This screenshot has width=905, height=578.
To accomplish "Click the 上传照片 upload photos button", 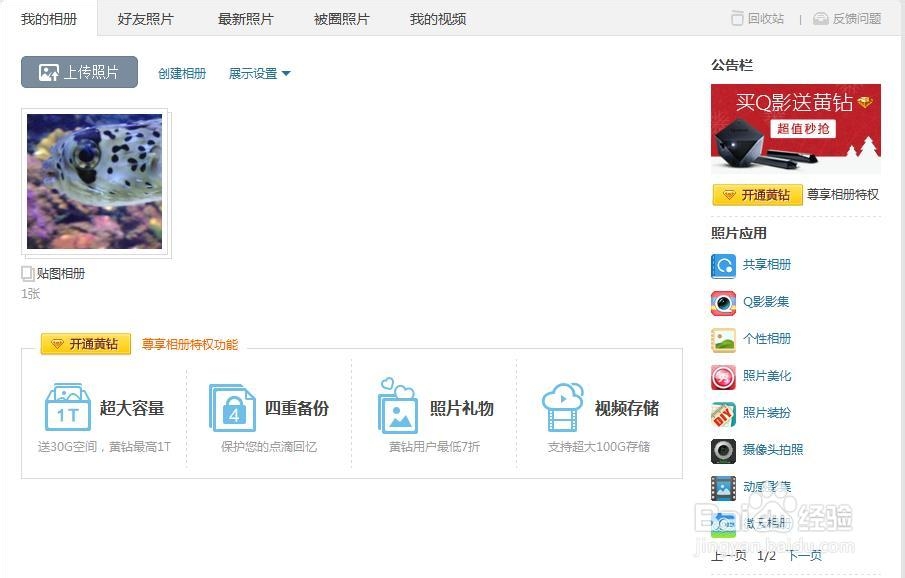I will click(x=79, y=72).
